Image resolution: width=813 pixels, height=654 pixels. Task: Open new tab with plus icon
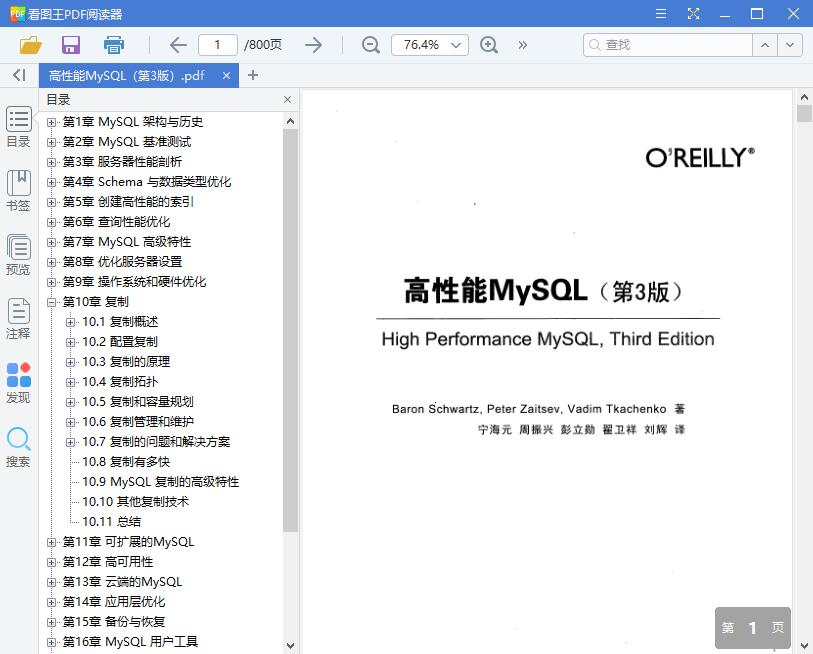pos(253,75)
